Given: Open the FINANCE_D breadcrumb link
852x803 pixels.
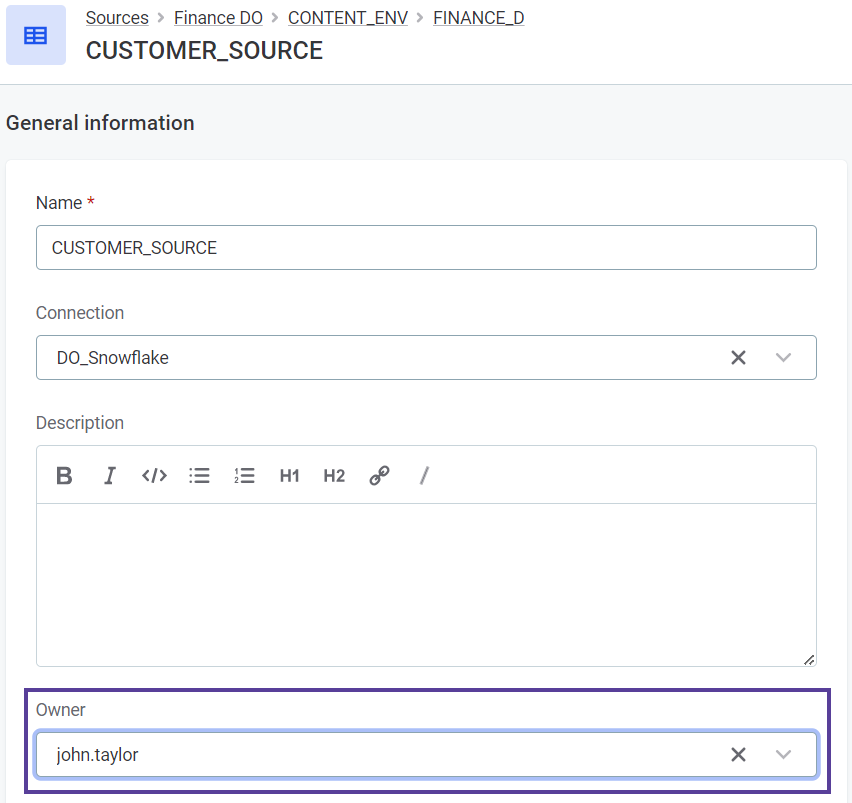Looking at the screenshot, I should [x=478, y=18].
